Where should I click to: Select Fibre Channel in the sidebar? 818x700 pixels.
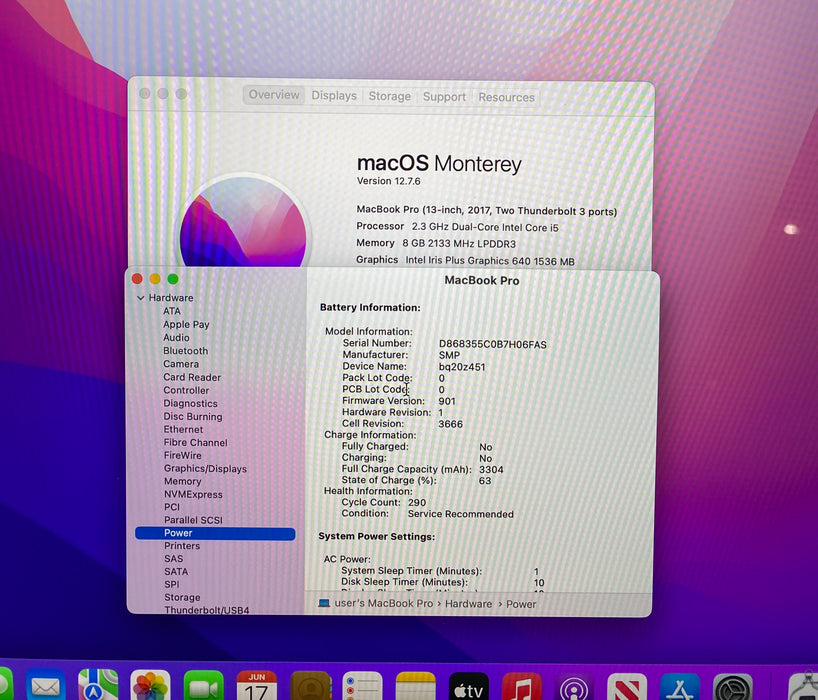(196, 442)
